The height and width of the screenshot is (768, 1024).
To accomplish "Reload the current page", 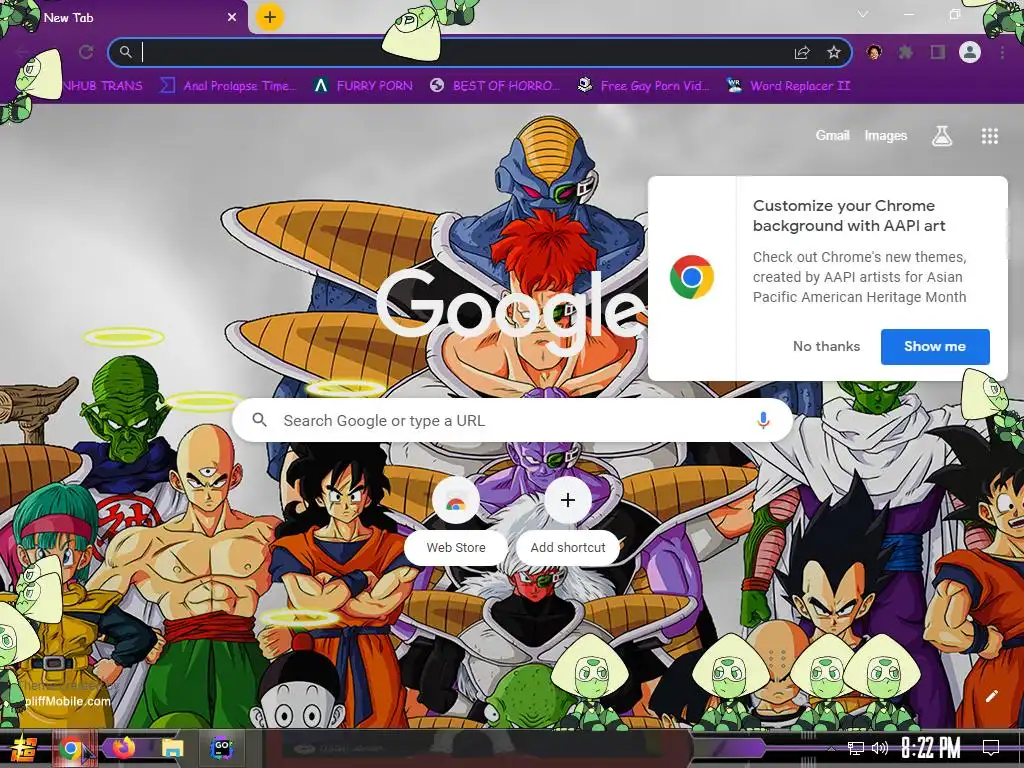I will tap(86, 52).
